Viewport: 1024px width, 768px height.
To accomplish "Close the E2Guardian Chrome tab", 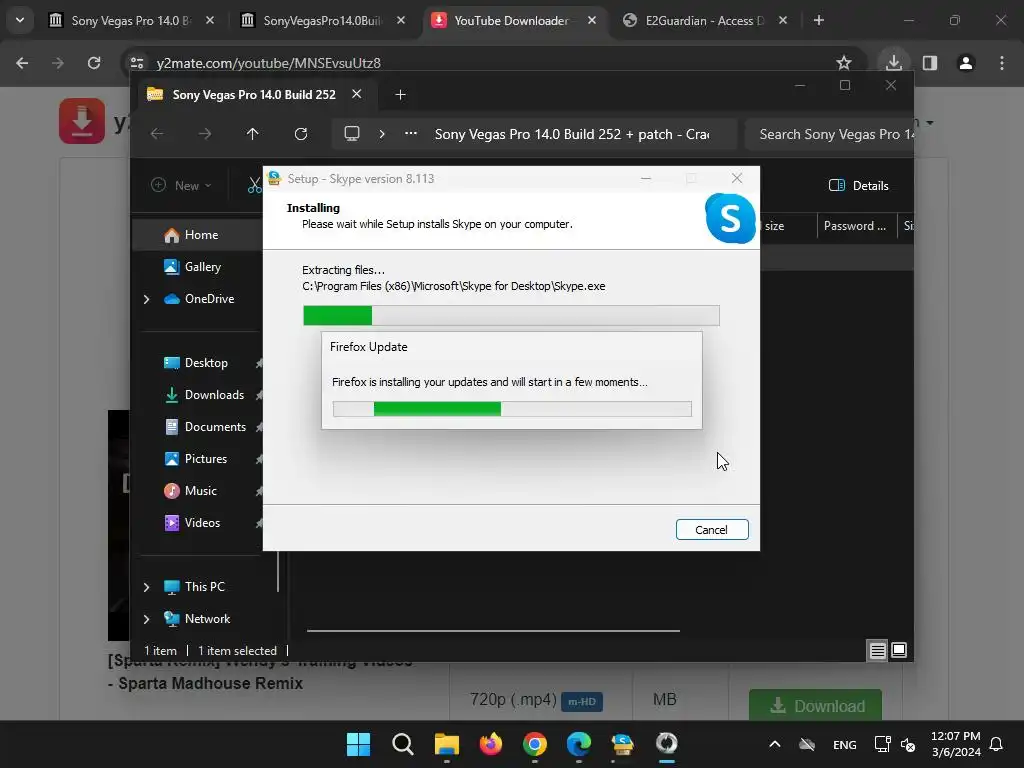I will pyautogui.click(x=783, y=20).
